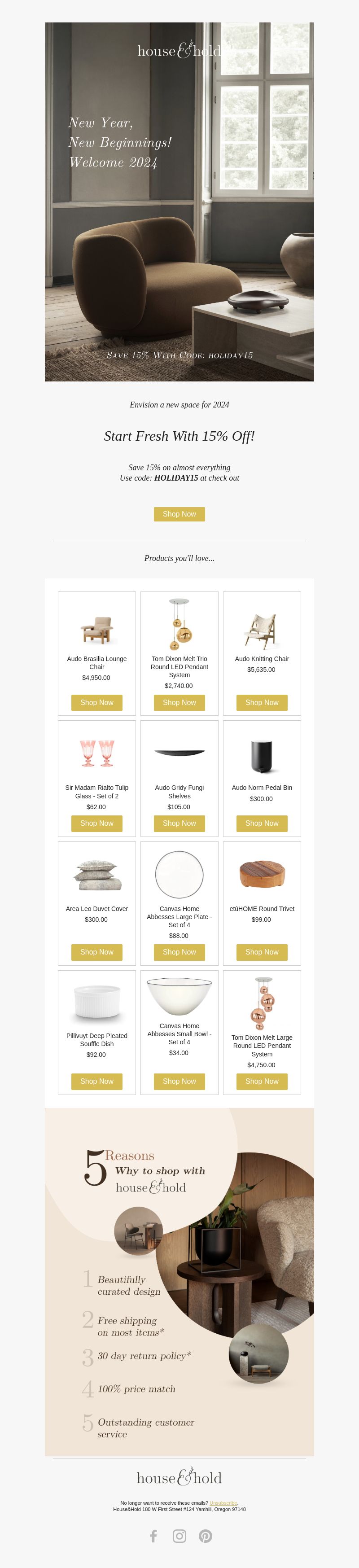Click the Unsubscribe link
Viewport: 359px width, 1568px height.
(x=223, y=1503)
